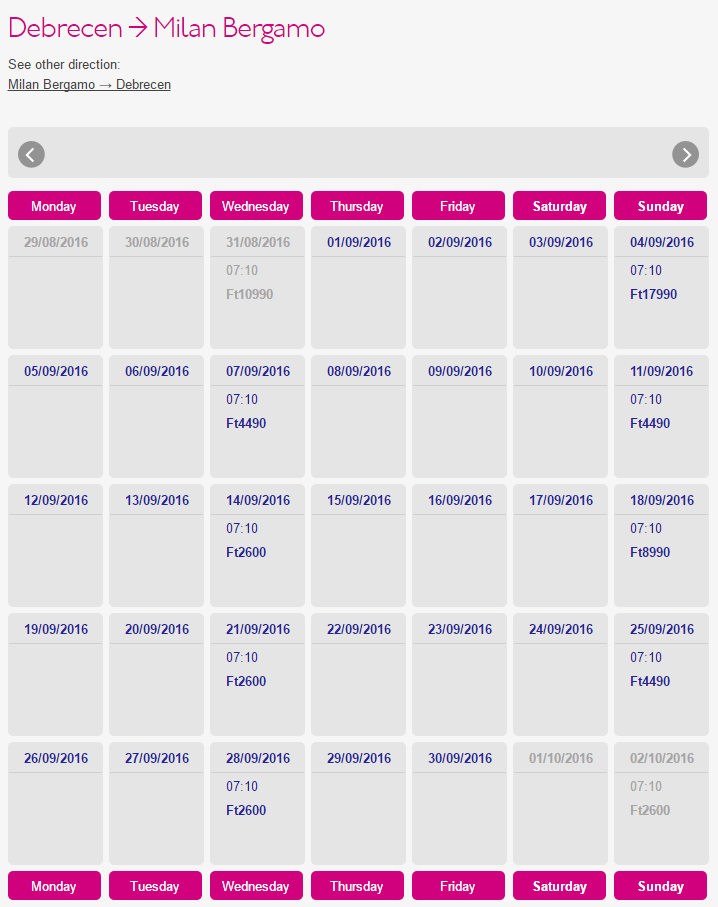Select the 01/09/2016 date
This screenshot has height=907, width=718.
tap(359, 242)
